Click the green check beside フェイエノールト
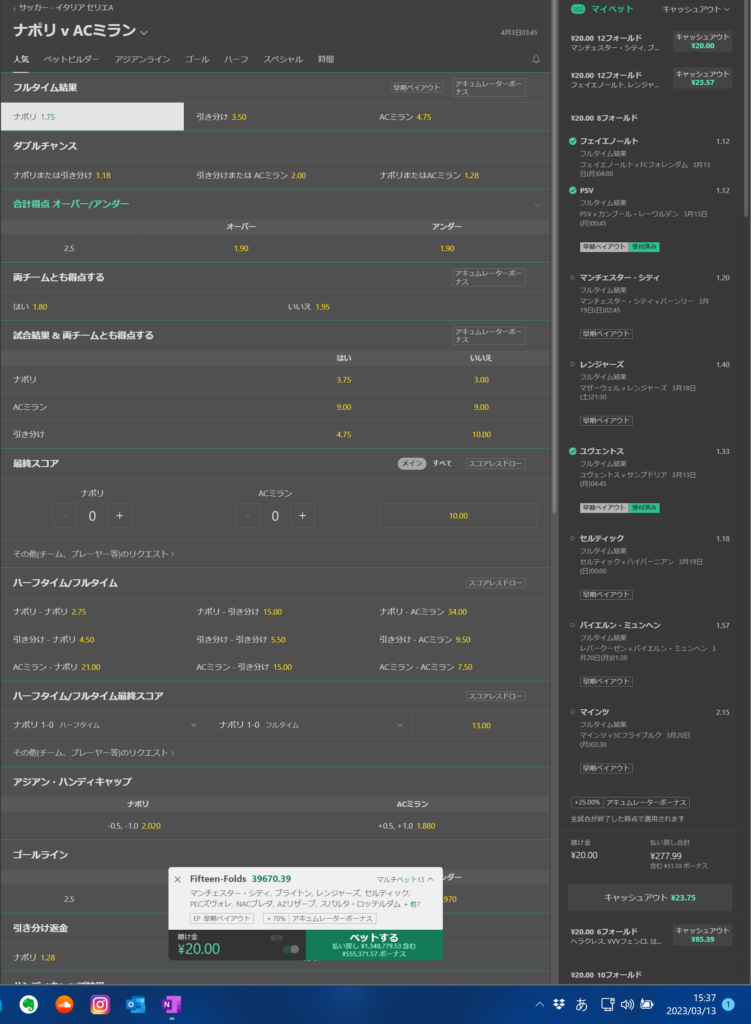 point(573,141)
